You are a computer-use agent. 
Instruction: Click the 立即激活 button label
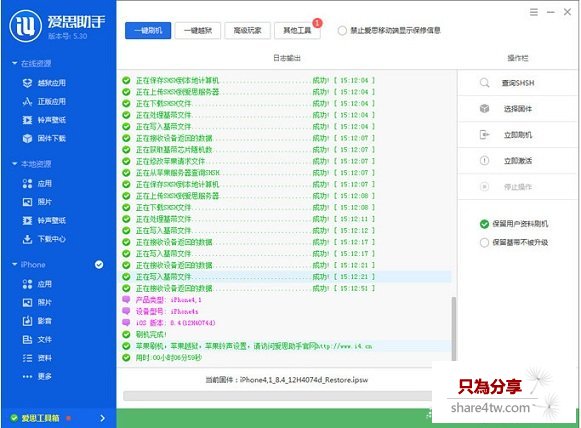tap(518, 161)
